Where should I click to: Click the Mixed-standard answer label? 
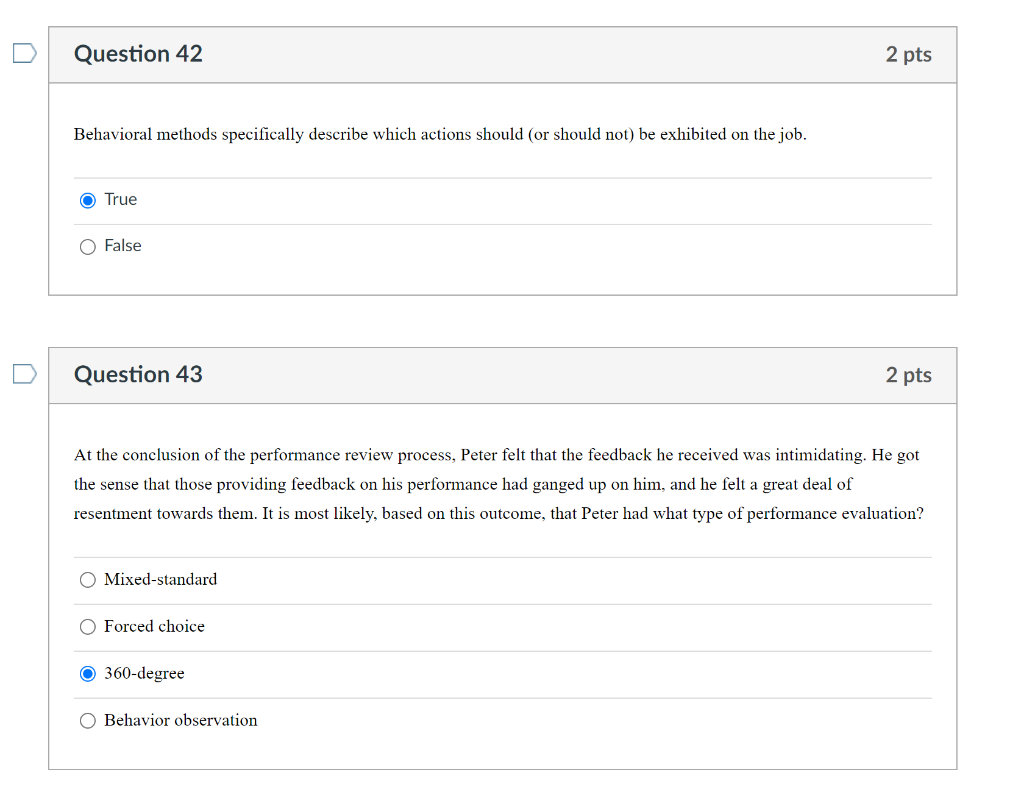click(x=160, y=580)
